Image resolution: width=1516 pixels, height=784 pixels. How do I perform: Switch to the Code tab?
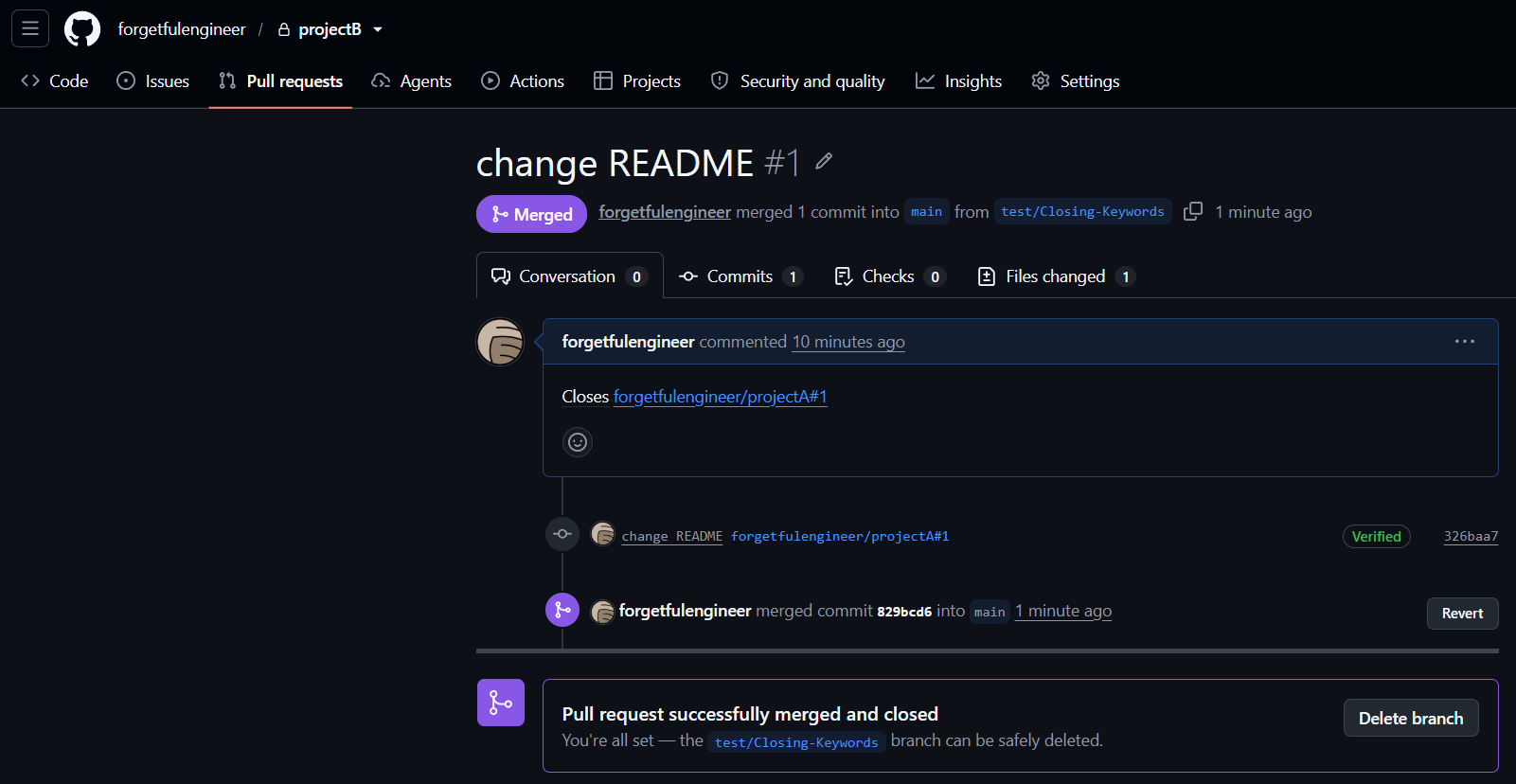[x=55, y=81]
